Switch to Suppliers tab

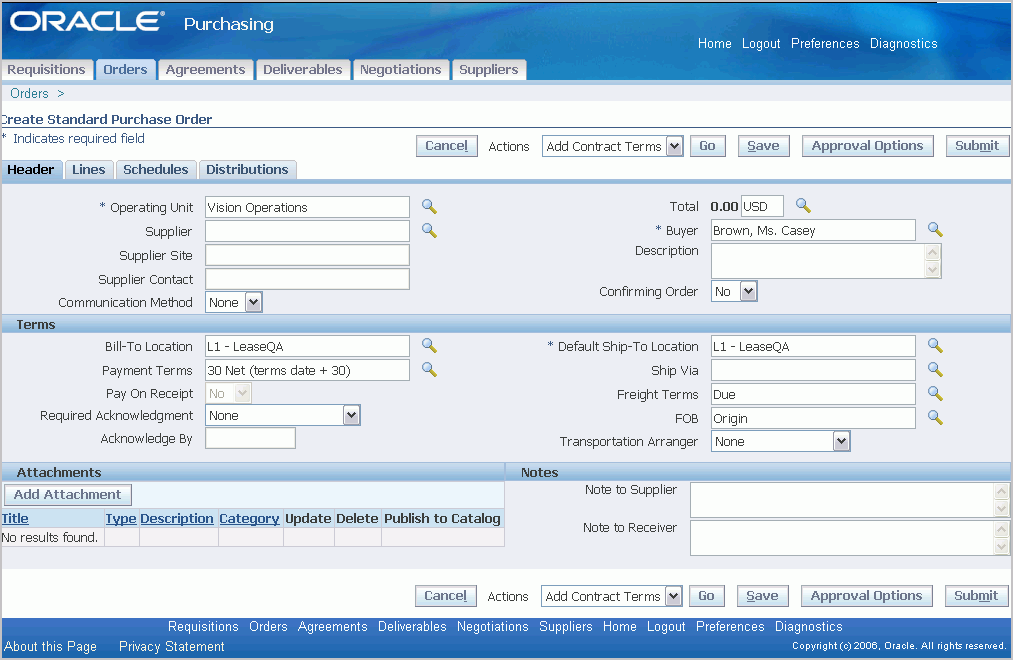point(488,69)
